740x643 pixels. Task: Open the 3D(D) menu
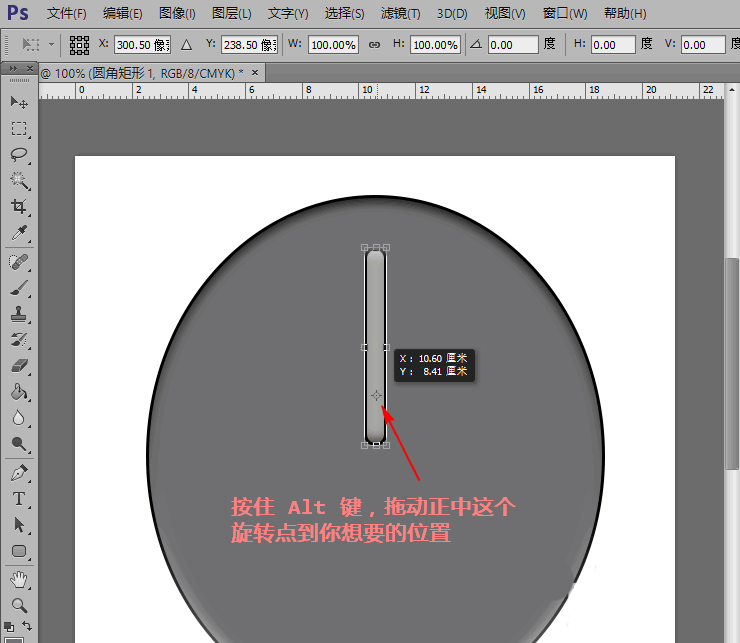[452, 13]
